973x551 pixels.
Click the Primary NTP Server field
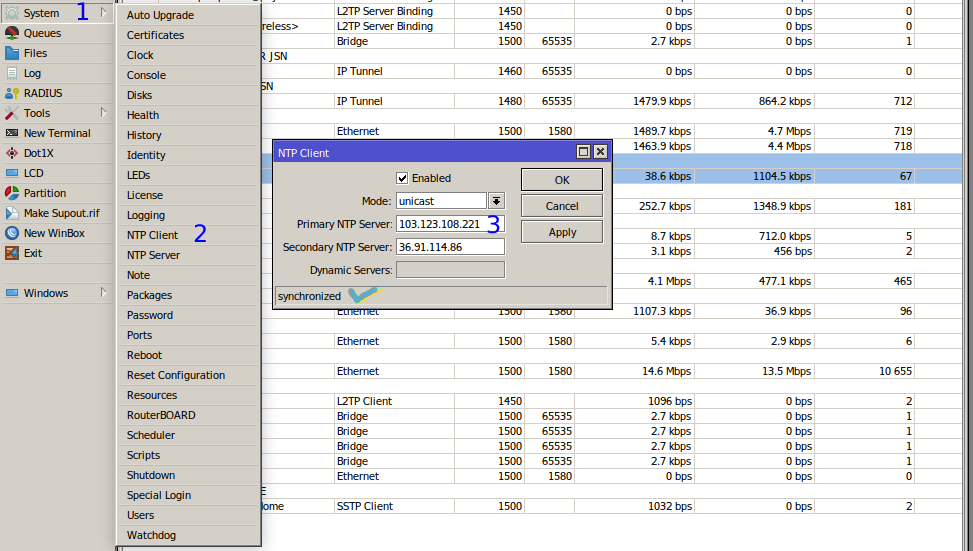coord(451,224)
